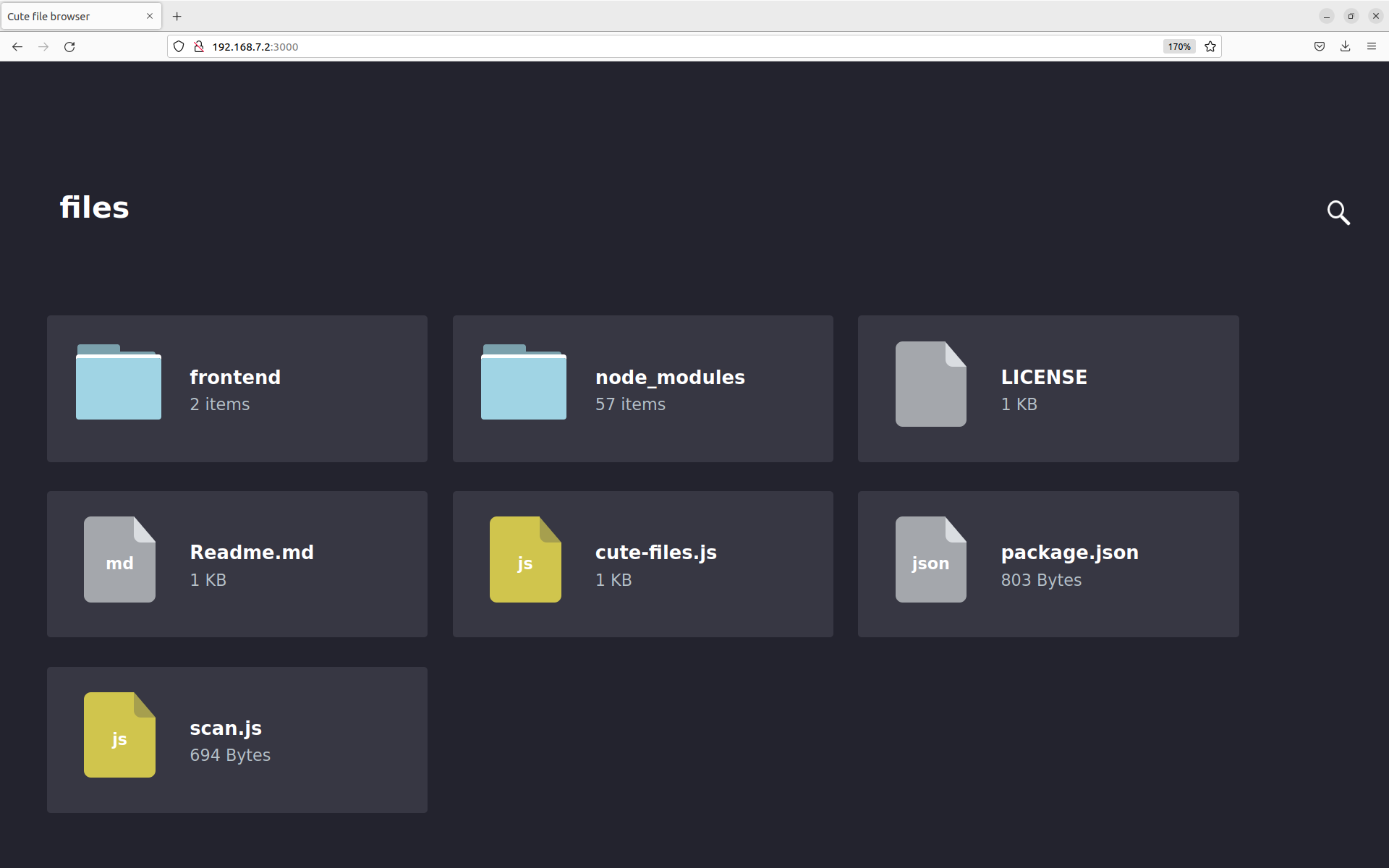Click the files breadcrumb heading

tap(95, 208)
